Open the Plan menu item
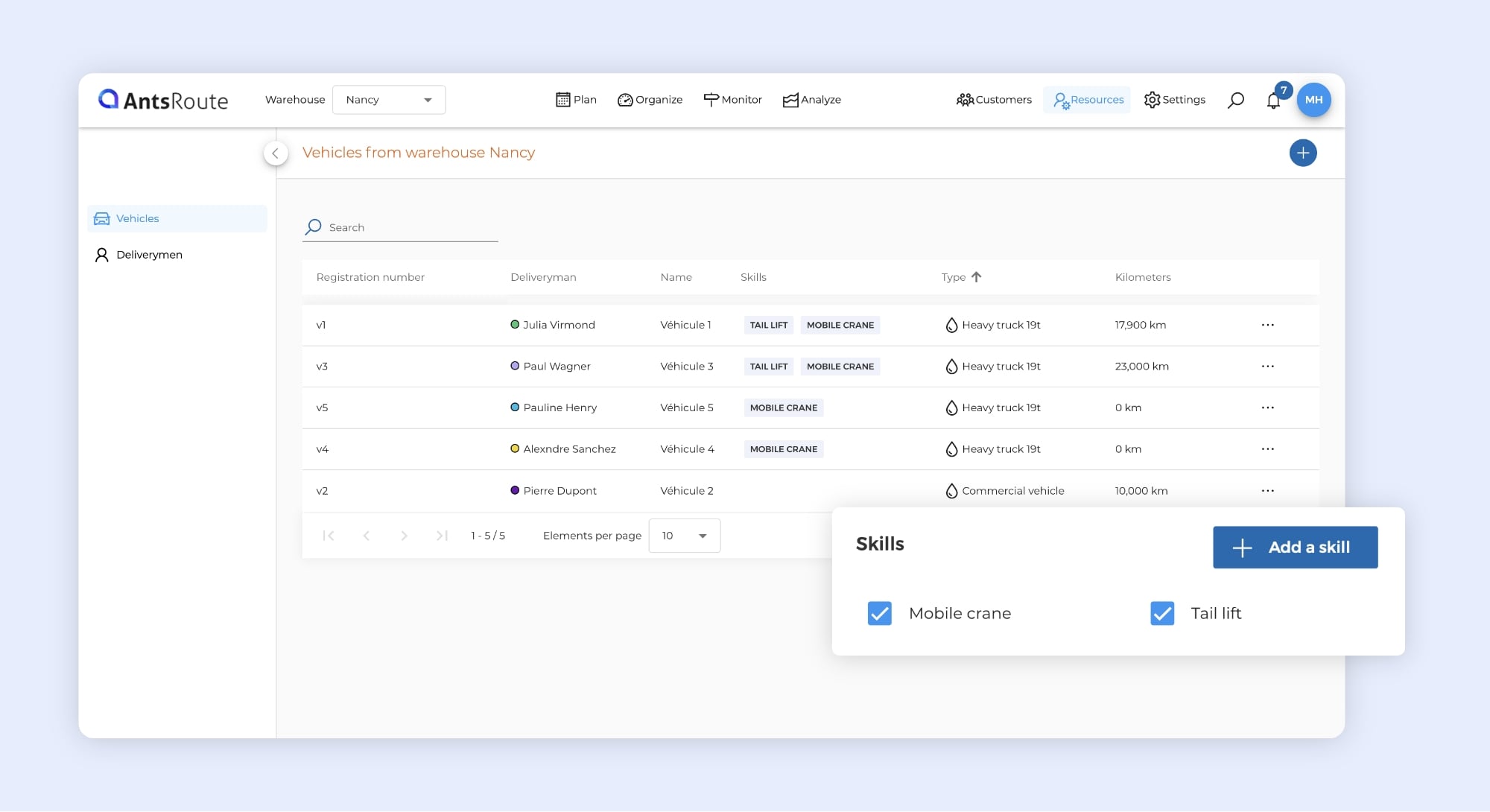The width and height of the screenshot is (1490, 812). [x=576, y=100]
